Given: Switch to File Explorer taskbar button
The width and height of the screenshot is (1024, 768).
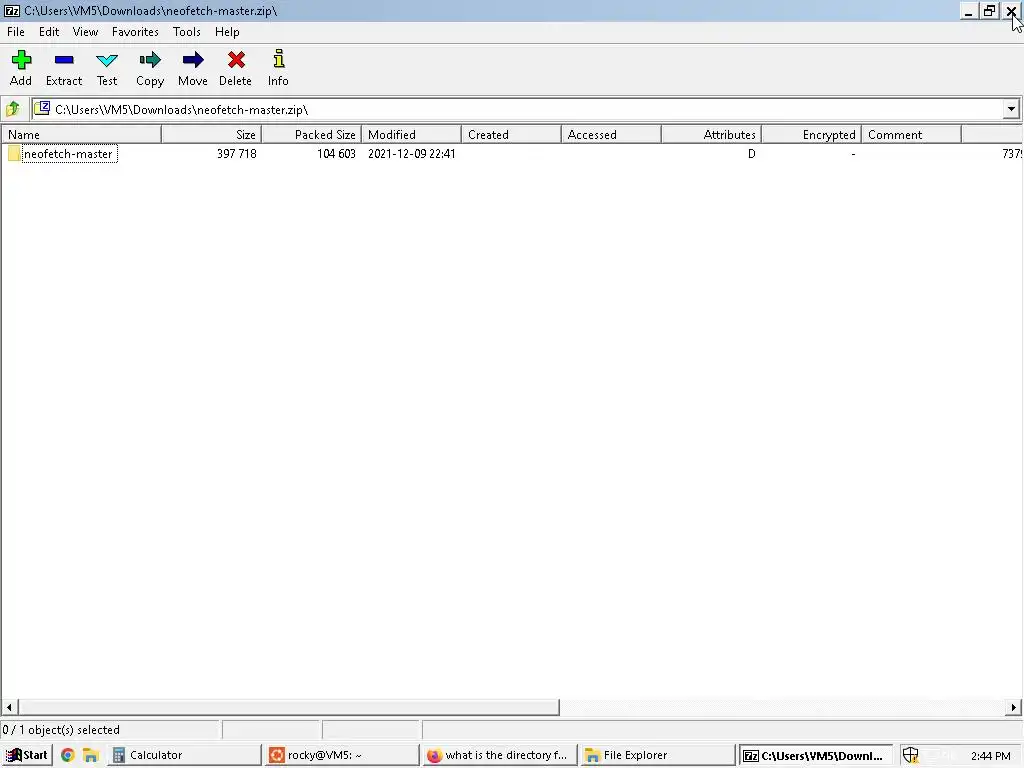Looking at the screenshot, I should point(658,755).
